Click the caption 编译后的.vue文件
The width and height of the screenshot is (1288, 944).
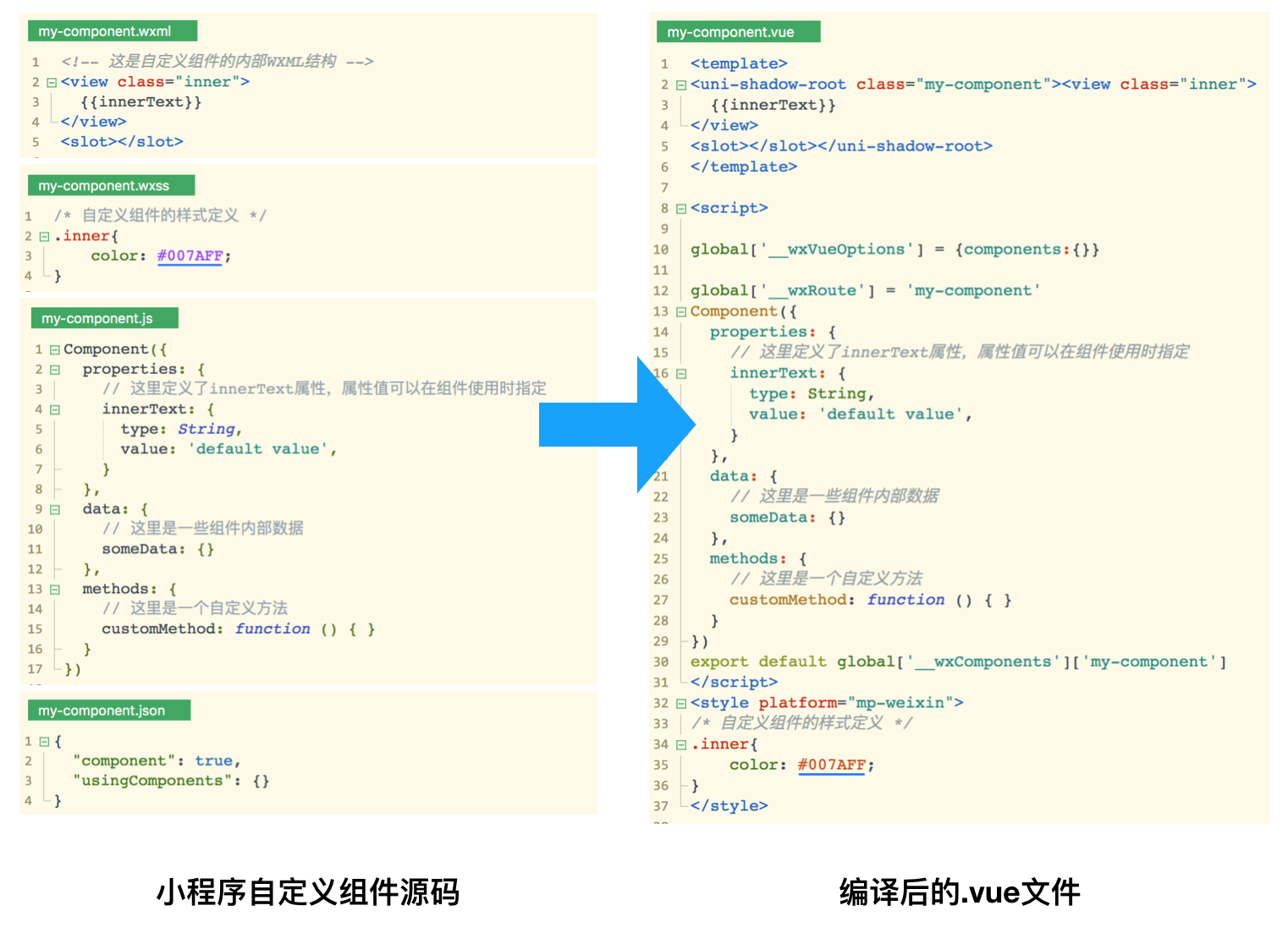point(960,892)
